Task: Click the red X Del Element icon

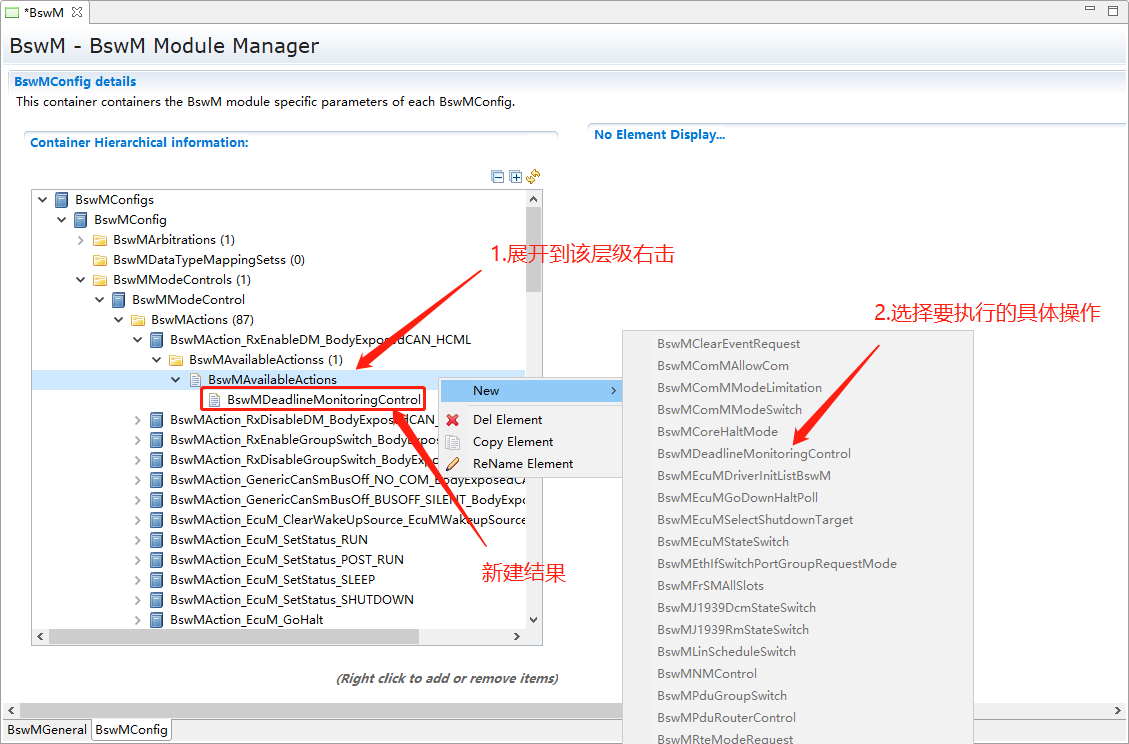Action: (453, 420)
